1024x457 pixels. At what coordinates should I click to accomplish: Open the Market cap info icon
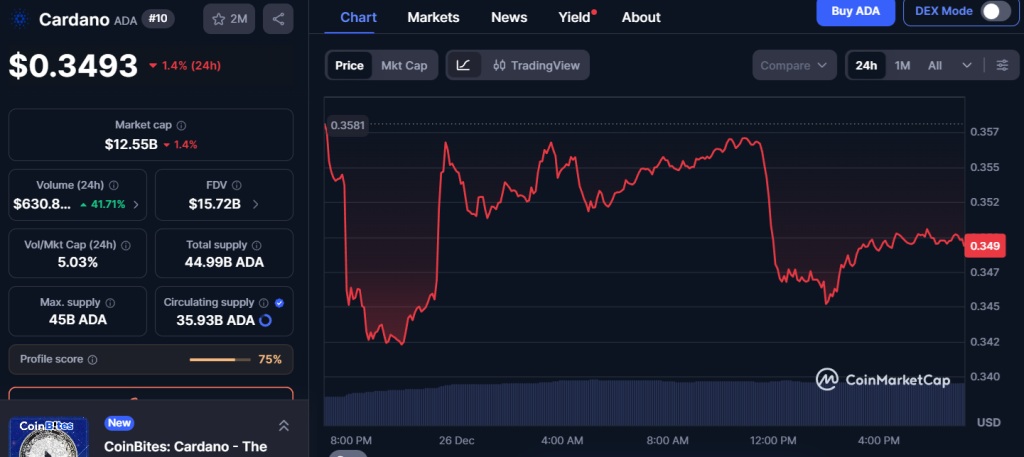(x=182, y=125)
